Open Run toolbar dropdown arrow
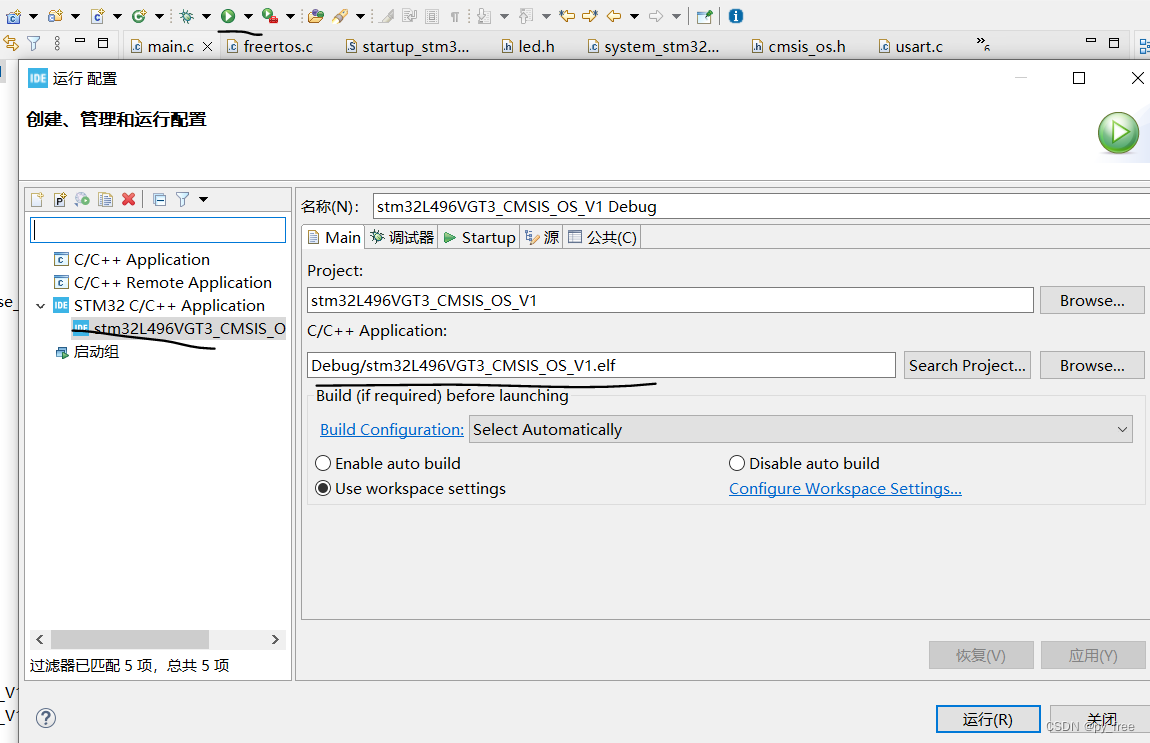1150x743 pixels. 248,16
